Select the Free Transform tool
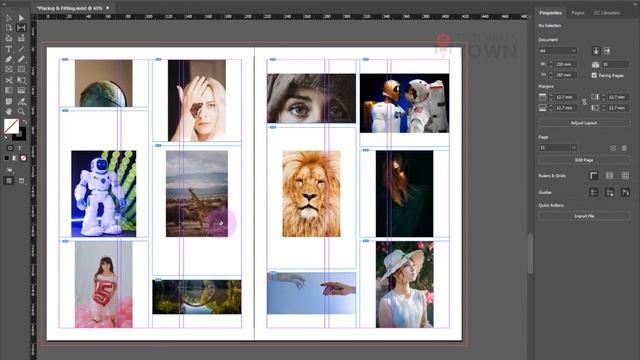The image size is (640, 360). pos(21,80)
